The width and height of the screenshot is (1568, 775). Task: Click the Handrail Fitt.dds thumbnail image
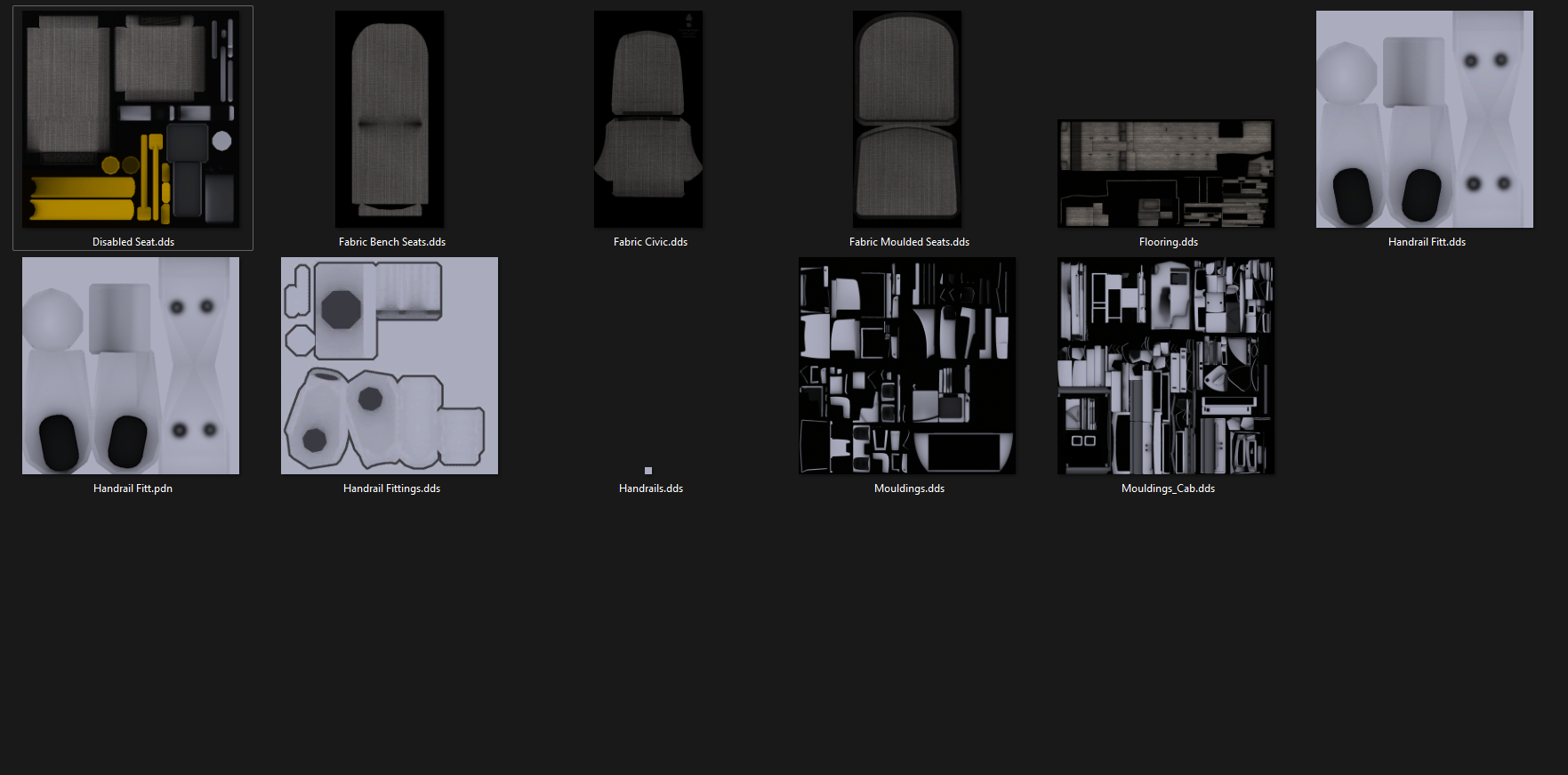pos(1425,119)
